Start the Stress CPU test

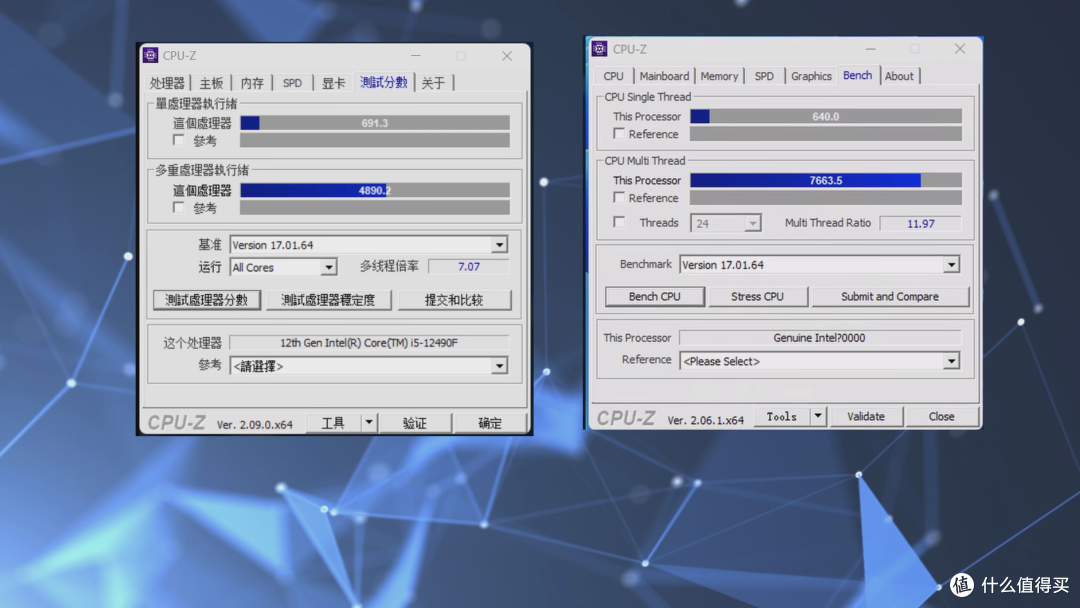pos(758,296)
